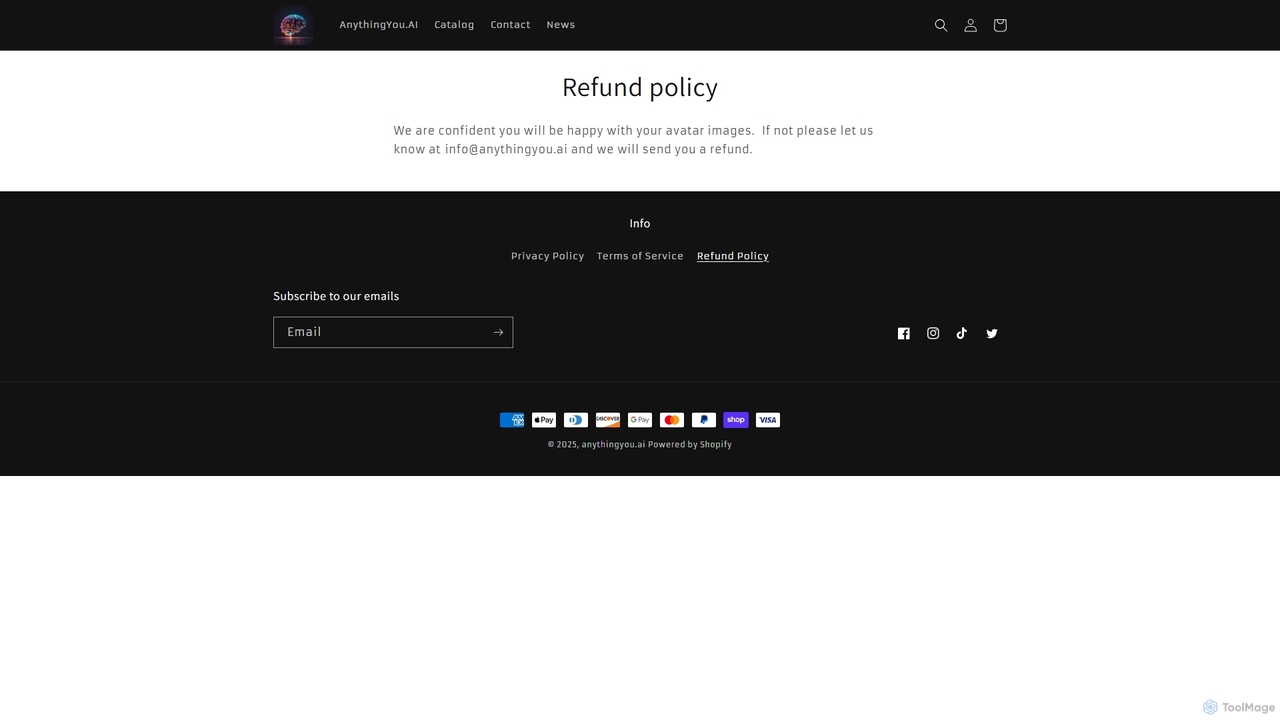Screen dimensions: 1280x720
Task: Submit email with the arrow button
Action: click(498, 332)
